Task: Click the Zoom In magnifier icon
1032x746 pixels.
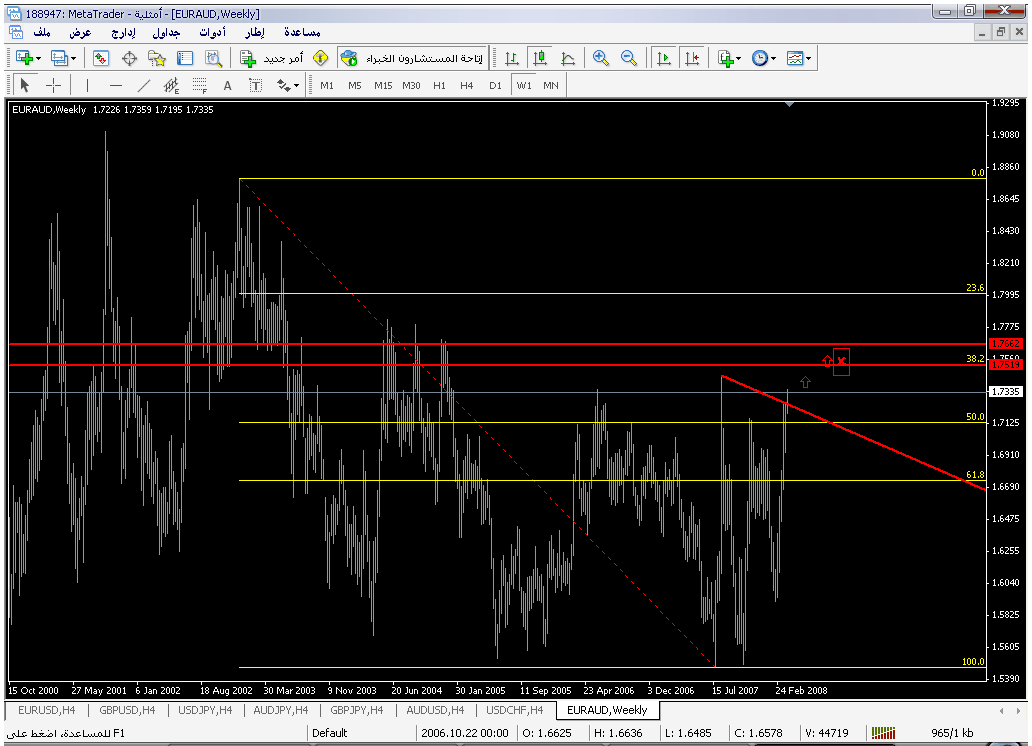Action: tap(601, 59)
